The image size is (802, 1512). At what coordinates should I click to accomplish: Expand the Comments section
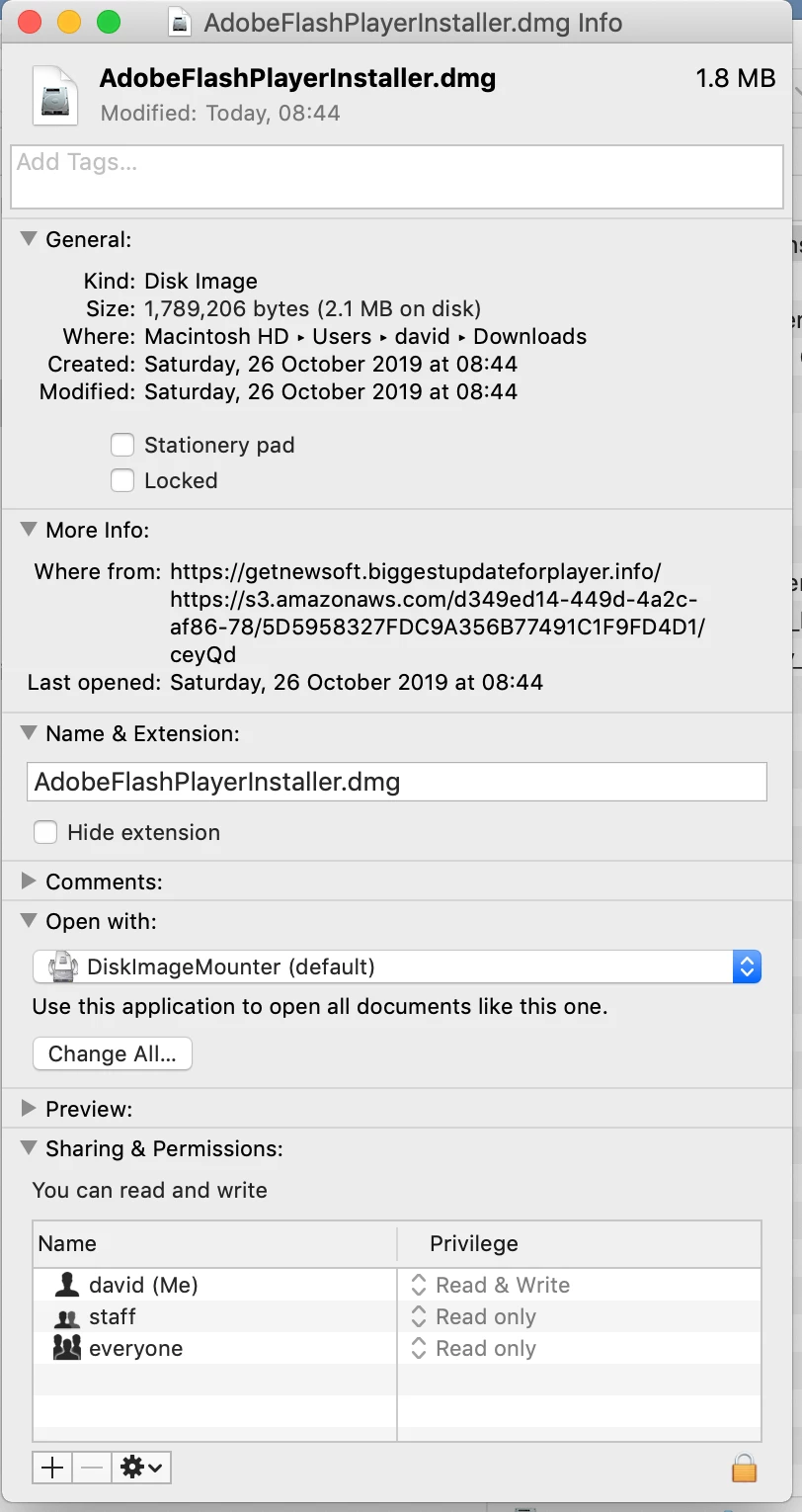(29, 881)
